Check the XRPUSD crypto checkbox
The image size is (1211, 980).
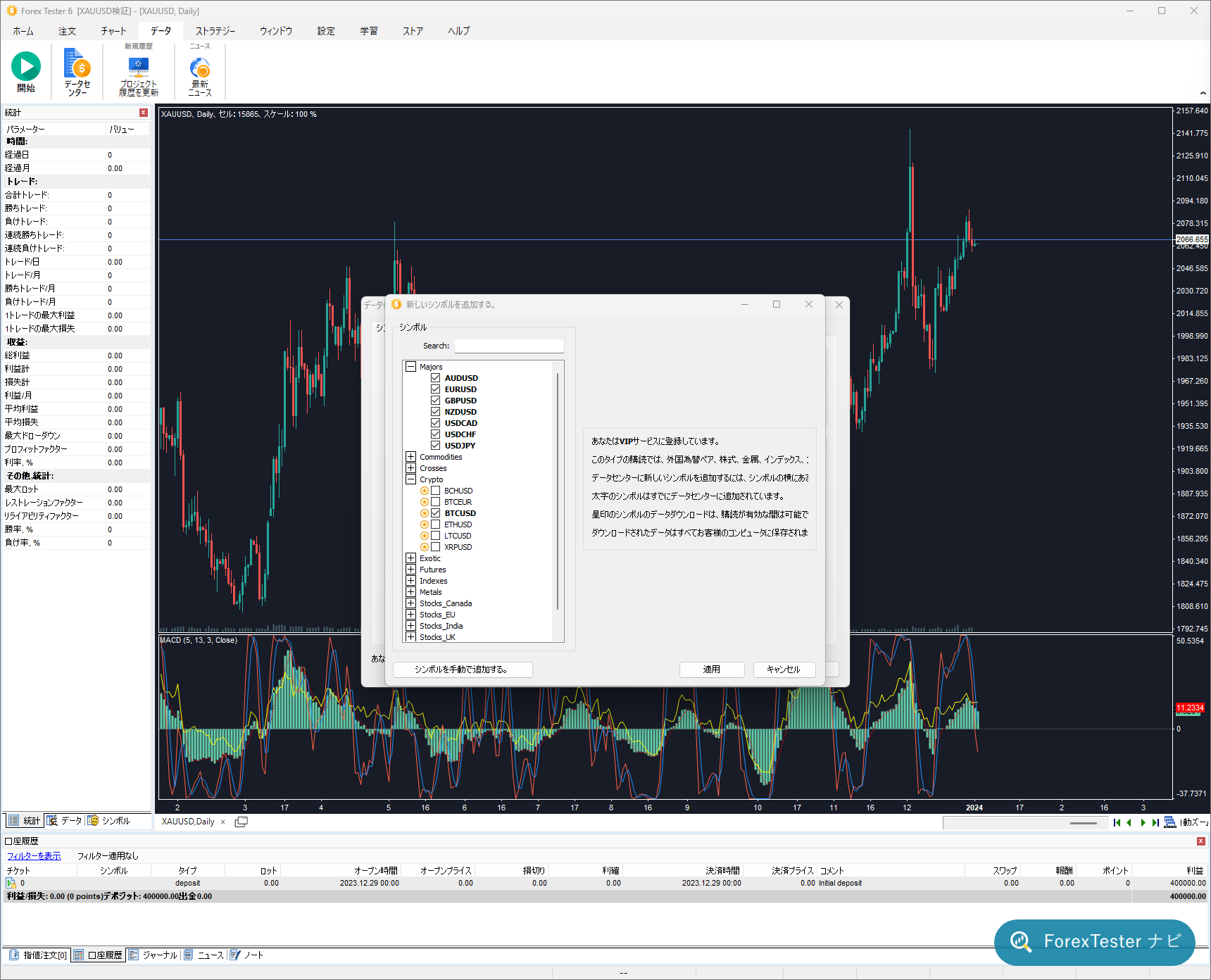pos(436,547)
